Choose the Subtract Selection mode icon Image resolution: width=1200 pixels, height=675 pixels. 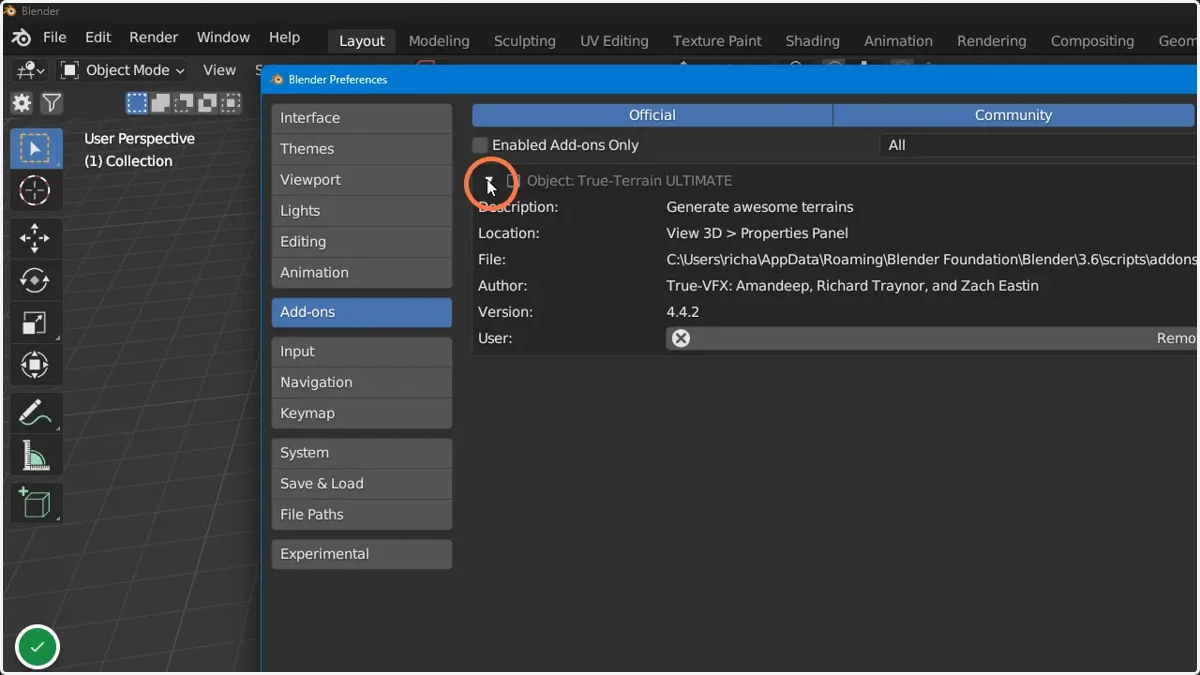(x=184, y=102)
